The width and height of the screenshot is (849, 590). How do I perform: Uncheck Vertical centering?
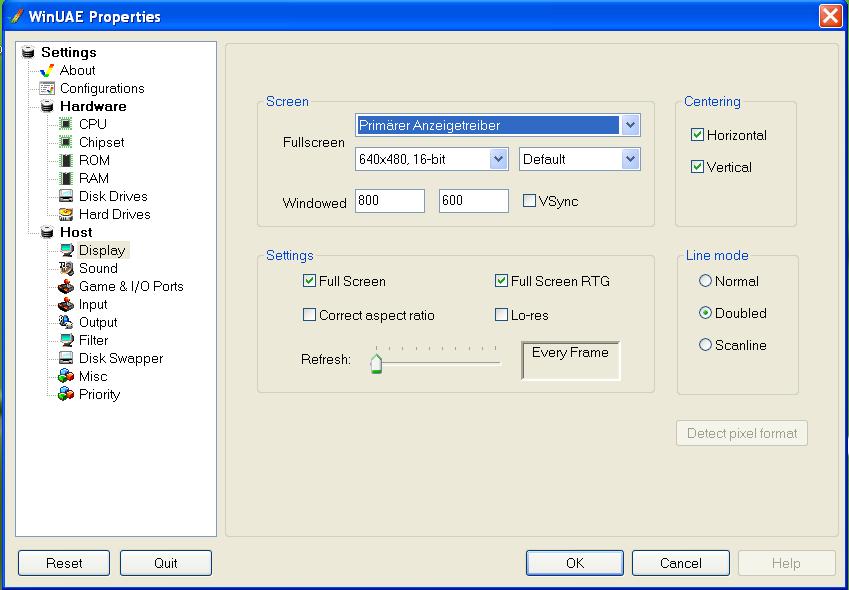pos(697,167)
